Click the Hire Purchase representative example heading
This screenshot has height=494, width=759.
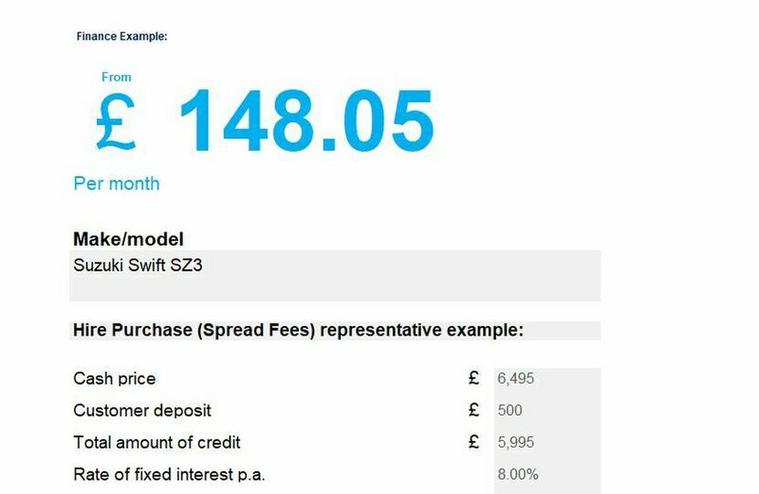[298, 330]
